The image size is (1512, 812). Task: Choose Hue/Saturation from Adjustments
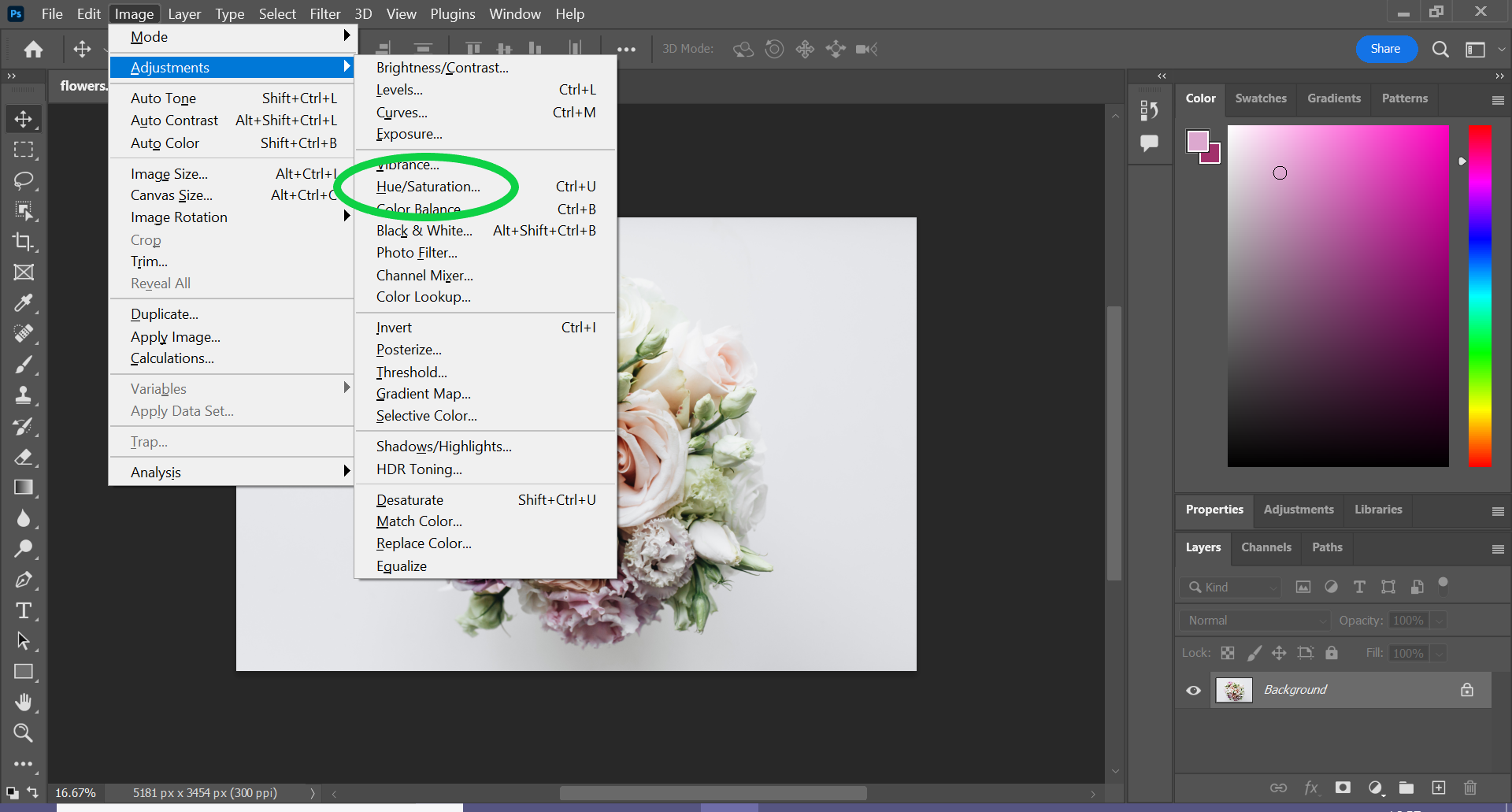485,187
